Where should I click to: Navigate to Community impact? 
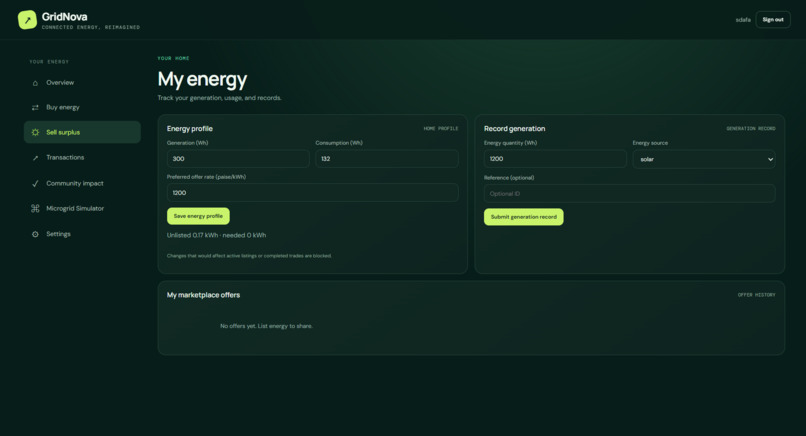pyautogui.click(x=82, y=183)
